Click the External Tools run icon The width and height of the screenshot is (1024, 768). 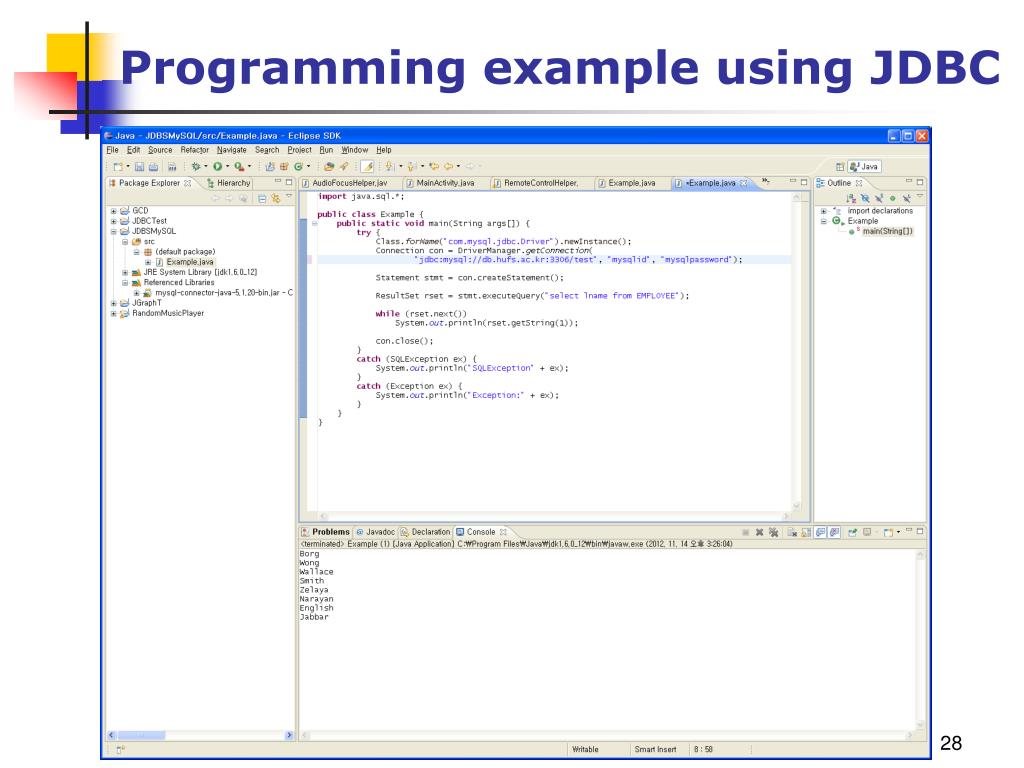[x=240, y=167]
